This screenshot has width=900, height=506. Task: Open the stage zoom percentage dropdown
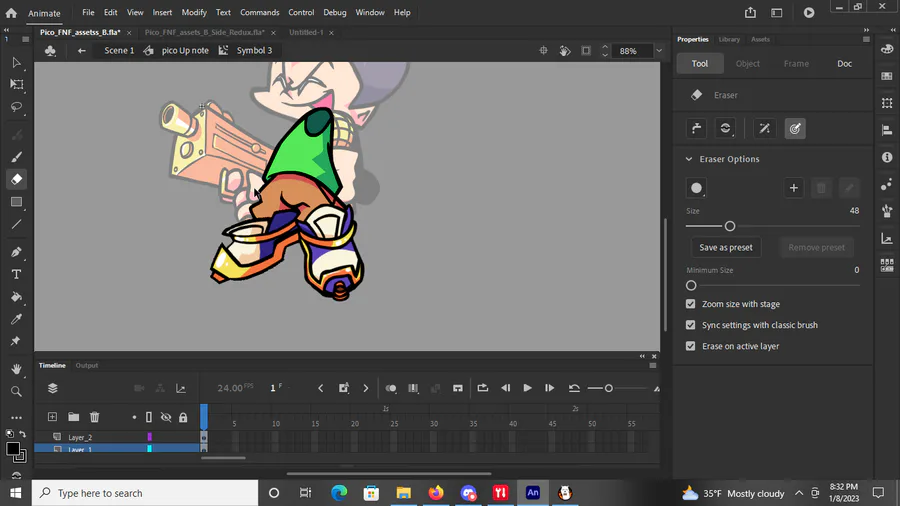click(x=657, y=51)
